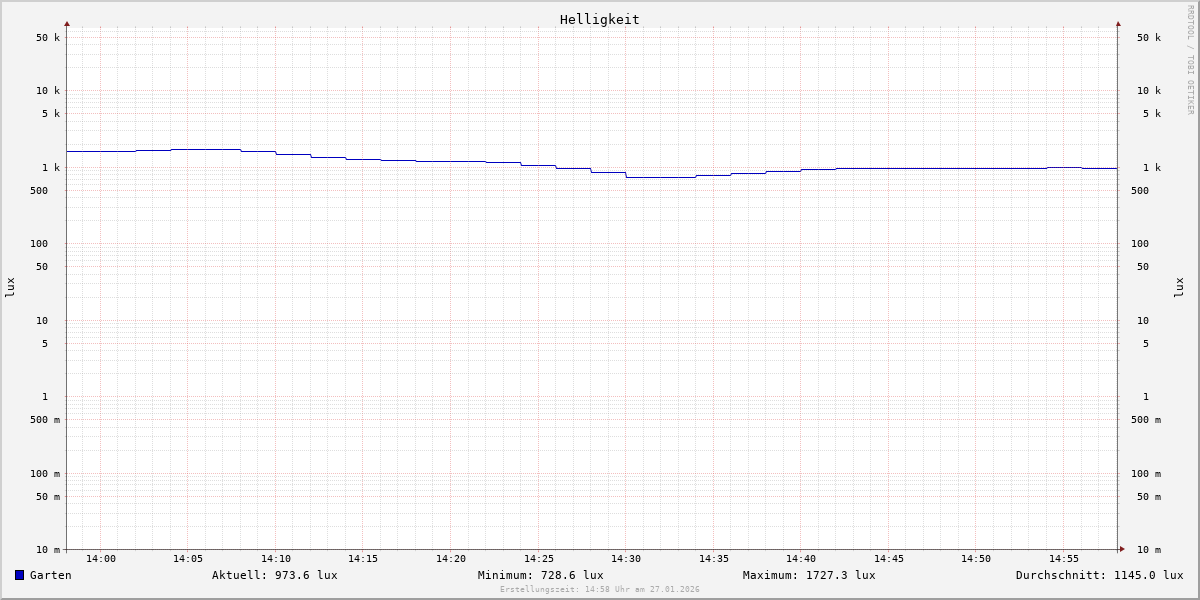Select the 14:30 time axis label
Image resolution: width=1200 pixels, height=600 pixels.
[x=626, y=559]
